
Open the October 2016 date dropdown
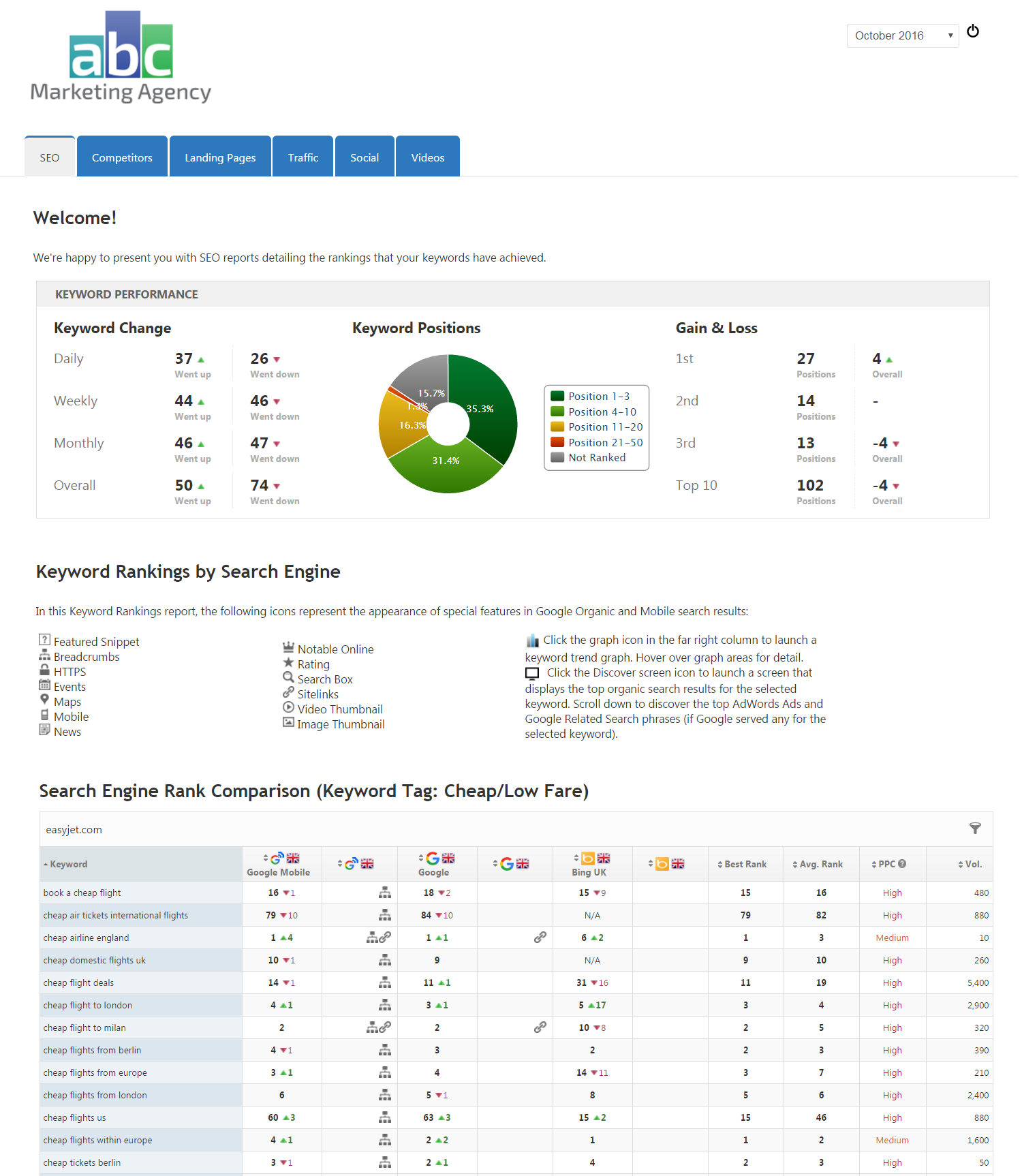[x=902, y=35]
